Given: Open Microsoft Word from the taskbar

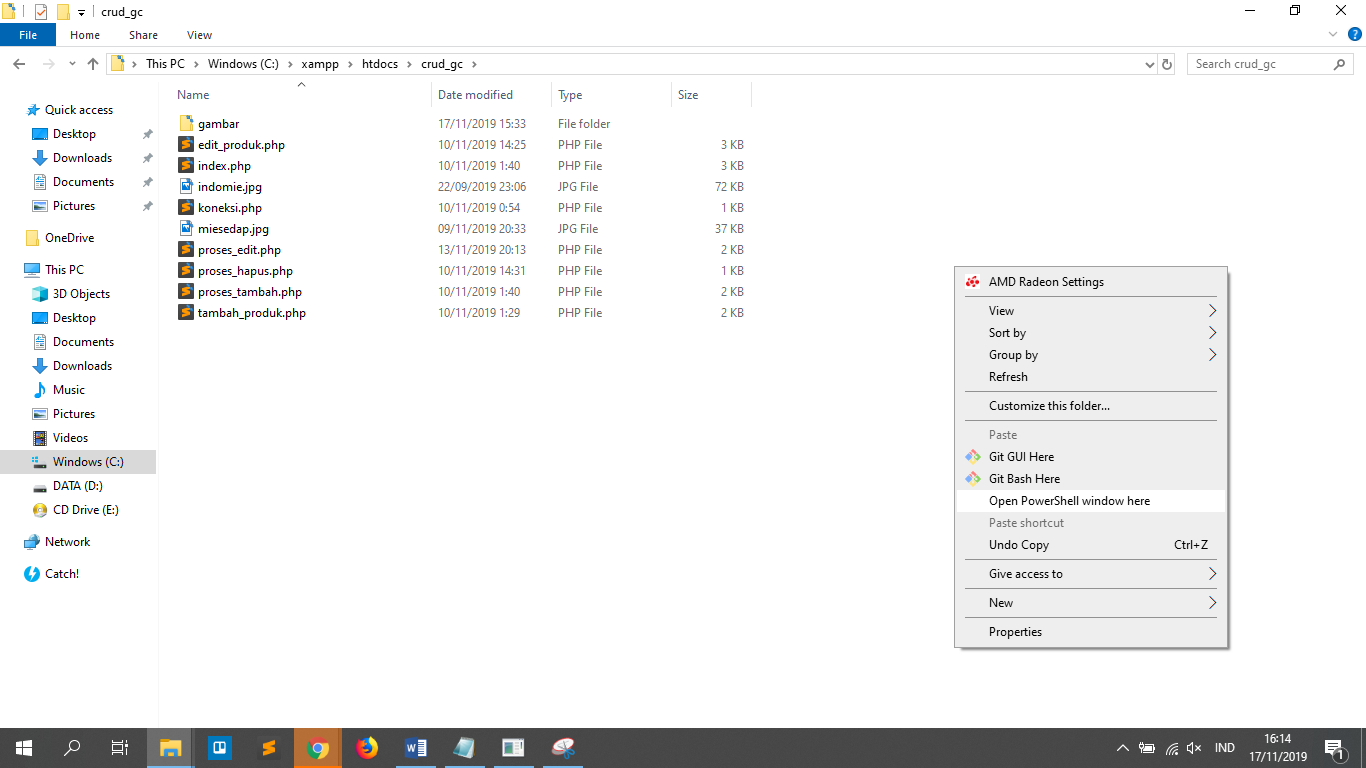Looking at the screenshot, I should point(416,748).
